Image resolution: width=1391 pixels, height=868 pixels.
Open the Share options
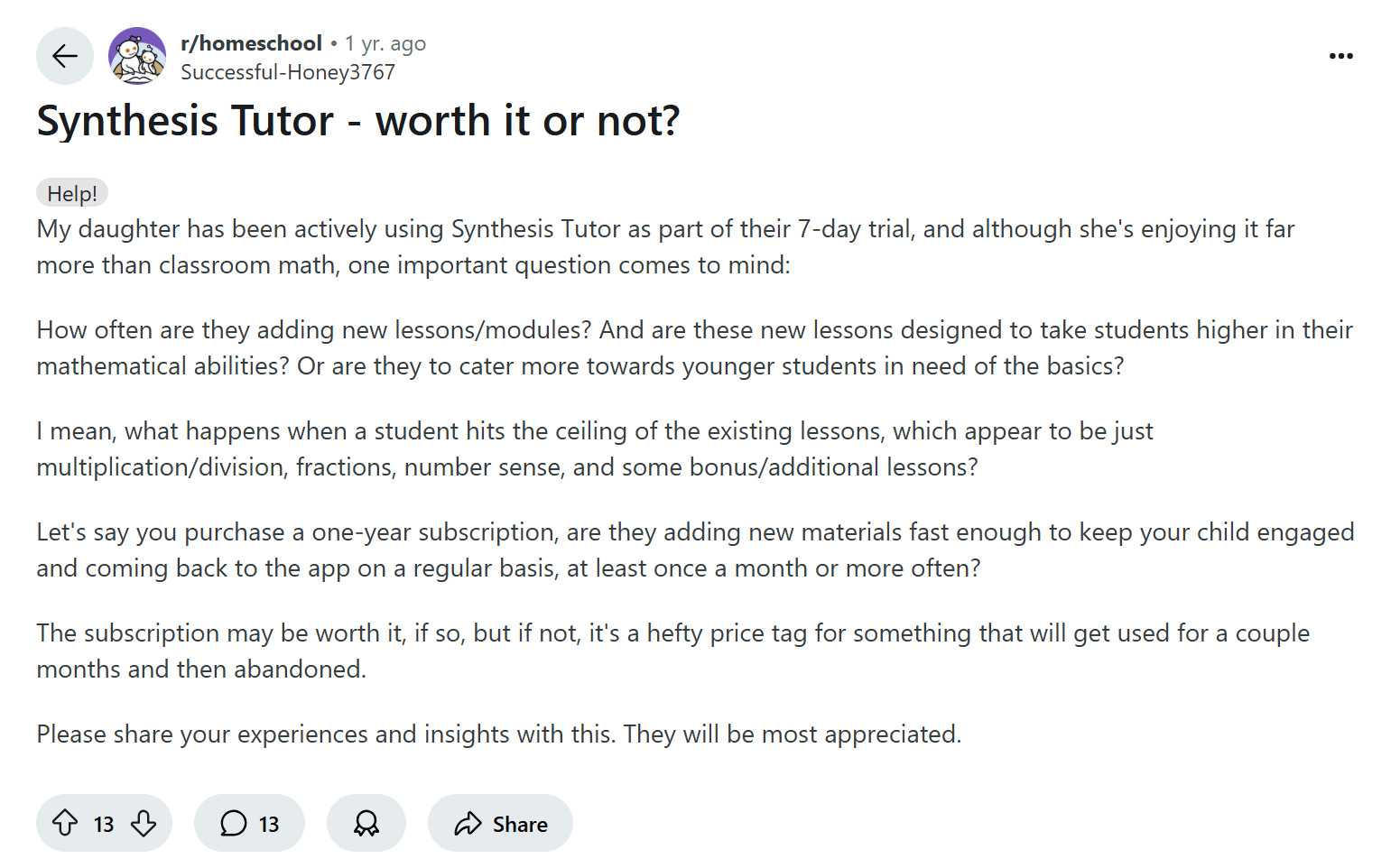(499, 823)
